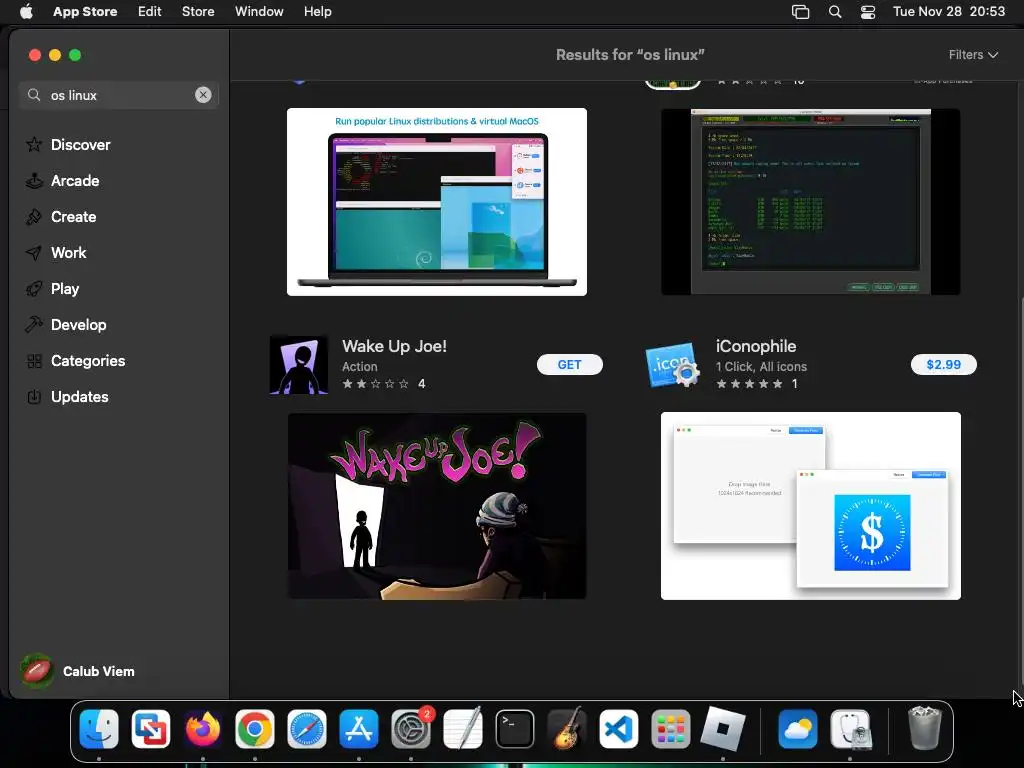Click the Stage Manager menu bar icon
This screenshot has width=1024, height=768.
click(x=801, y=12)
